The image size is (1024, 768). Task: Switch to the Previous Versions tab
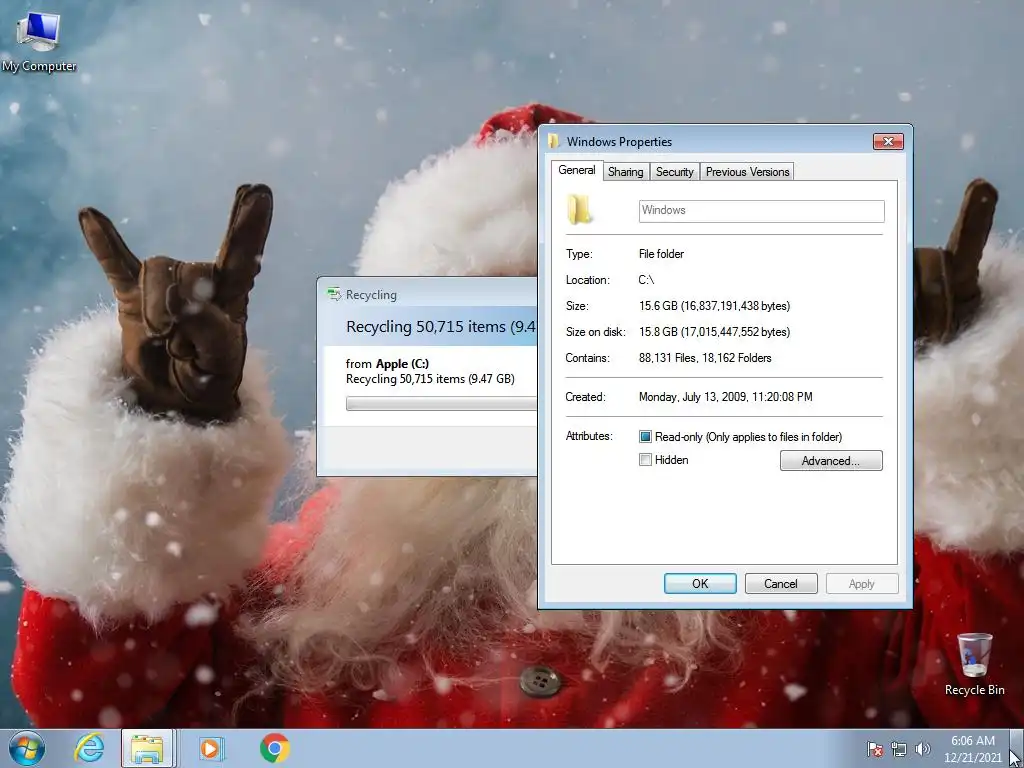tap(747, 172)
